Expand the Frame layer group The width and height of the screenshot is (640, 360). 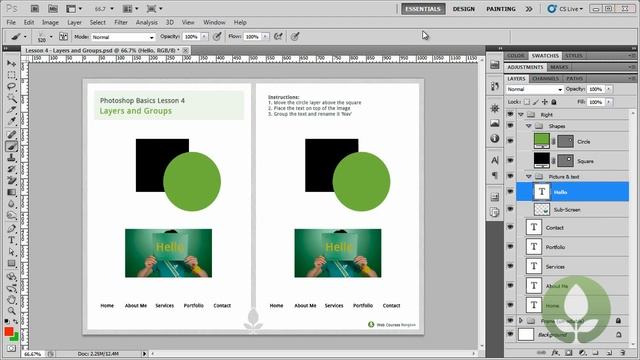click(521, 321)
